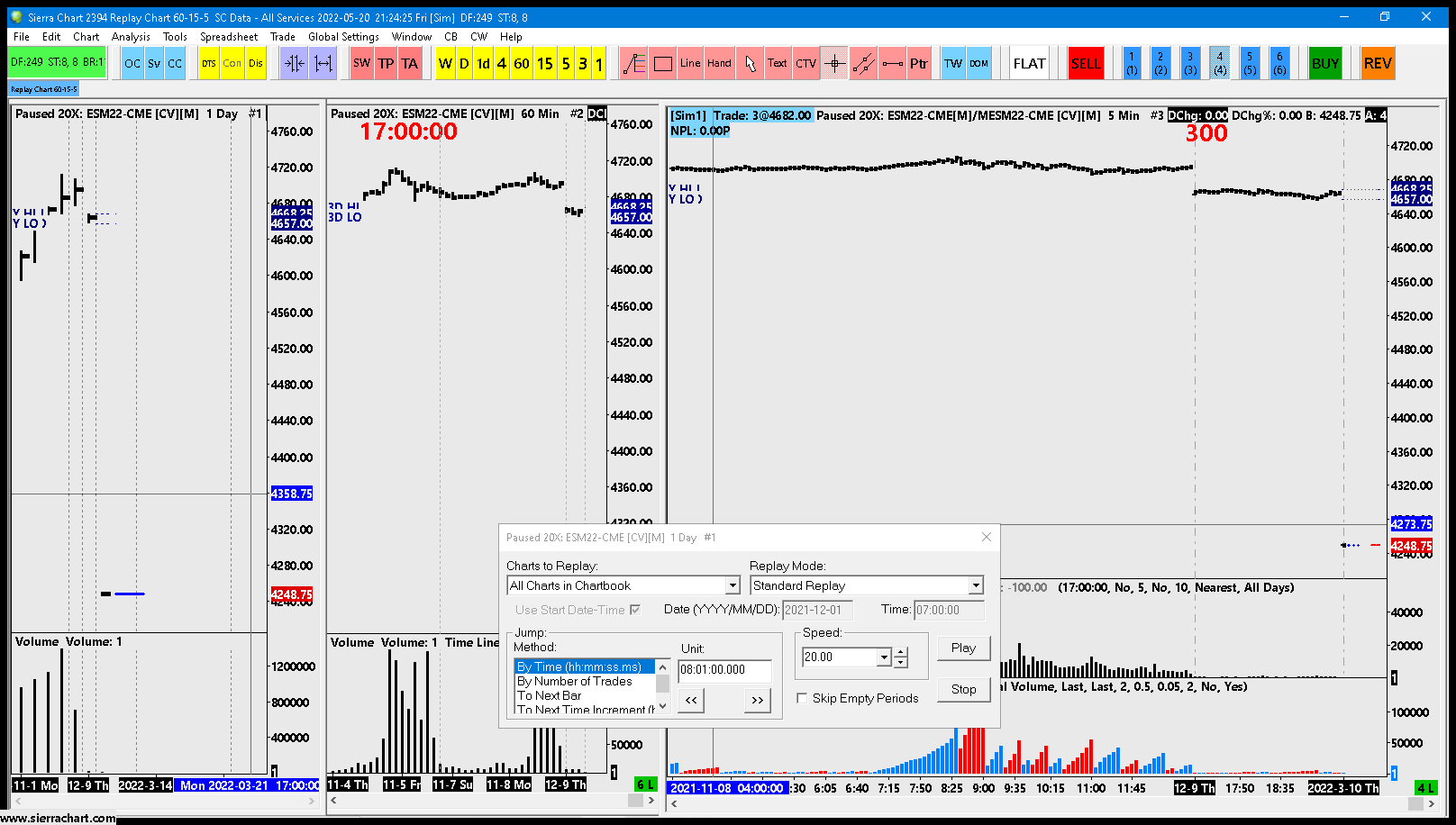Open the Charts to Replay dropdown
Image resolution: width=1456 pixels, height=825 pixels.
[x=733, y=585]
